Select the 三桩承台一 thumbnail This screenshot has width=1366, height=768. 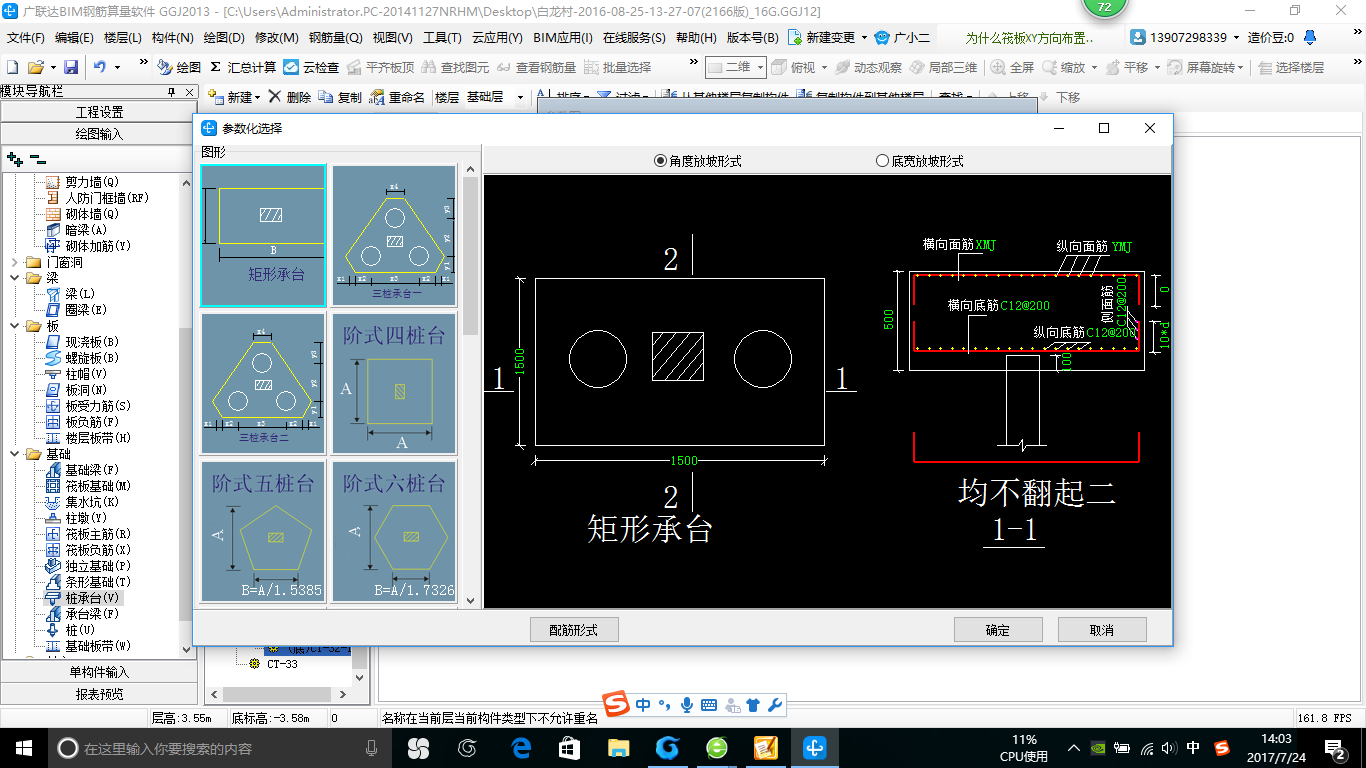pyautogui.click(x=394, y=235)
